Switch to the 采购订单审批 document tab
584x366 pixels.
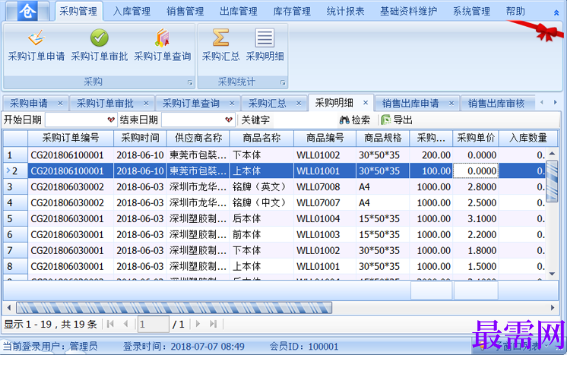pos(105,103)
